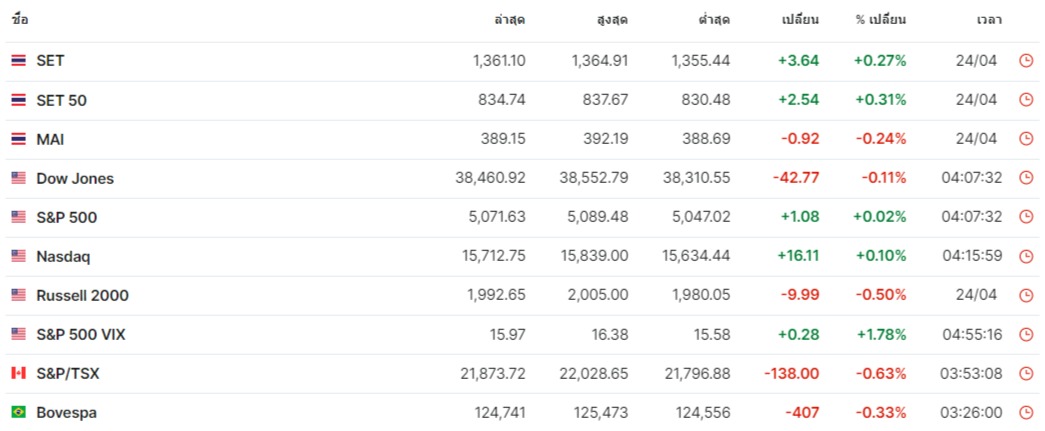Click the clock icon in Bovespa row
The width and height of the screenshot is (1045, 431).
1026,413
